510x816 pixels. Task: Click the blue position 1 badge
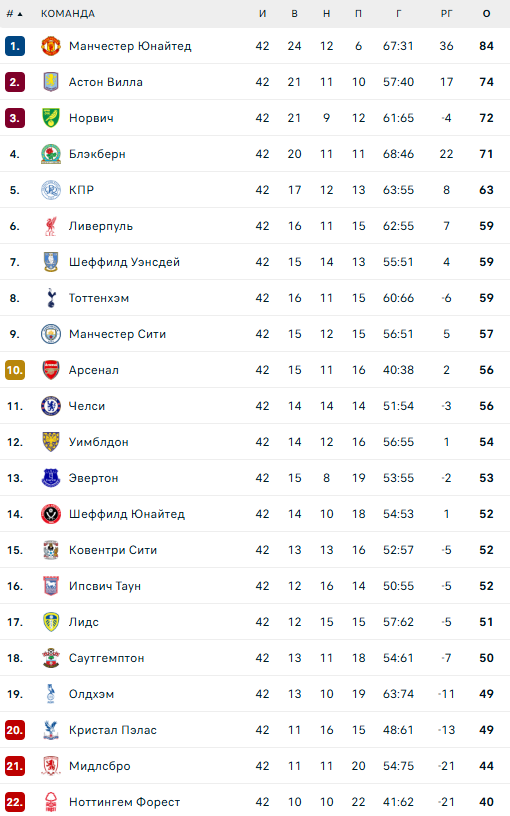(x=15, y=46)
